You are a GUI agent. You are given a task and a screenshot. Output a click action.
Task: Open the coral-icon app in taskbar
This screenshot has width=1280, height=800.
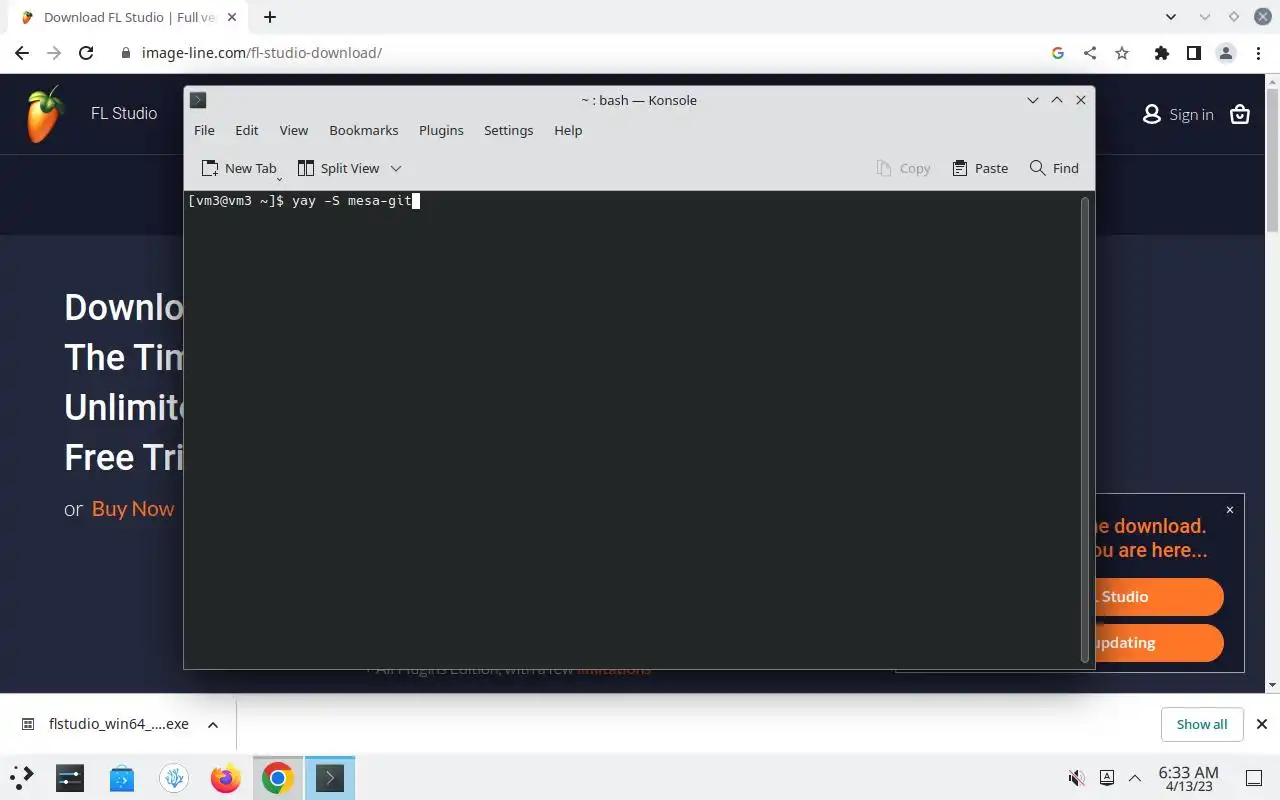pos(174,777)
